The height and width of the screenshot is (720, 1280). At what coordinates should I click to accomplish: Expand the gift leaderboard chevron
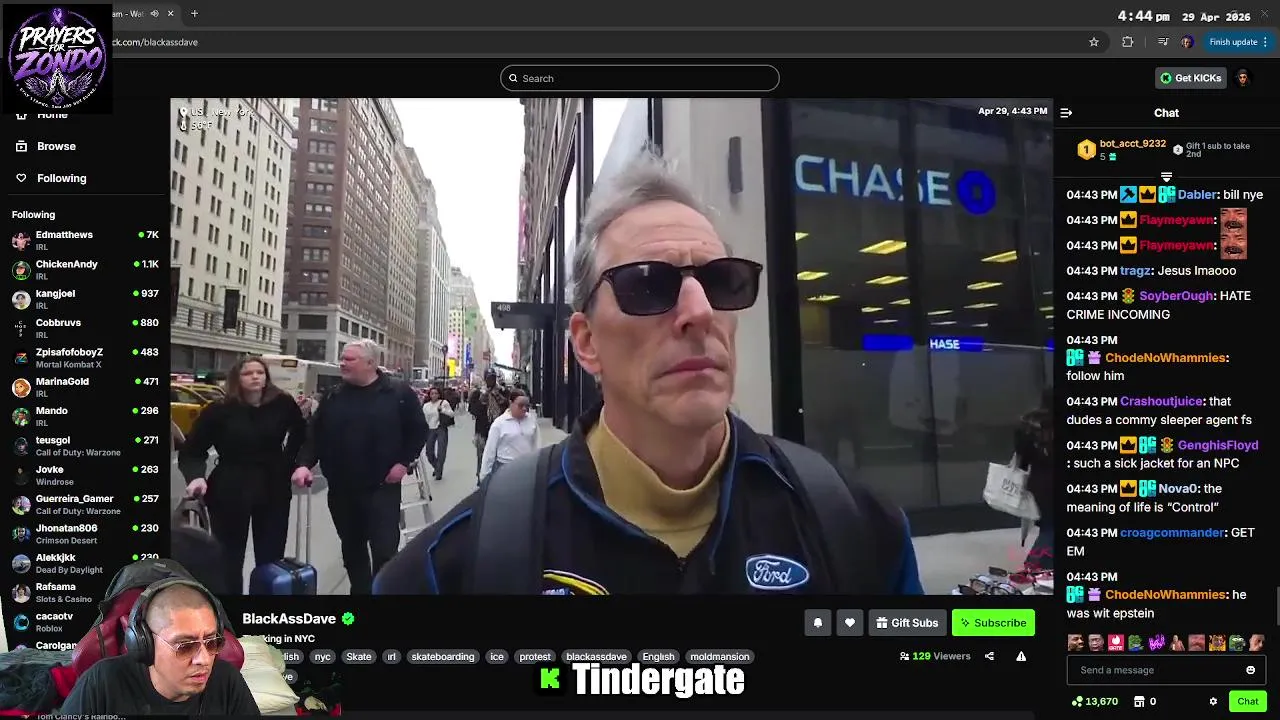coord(1166,177)
